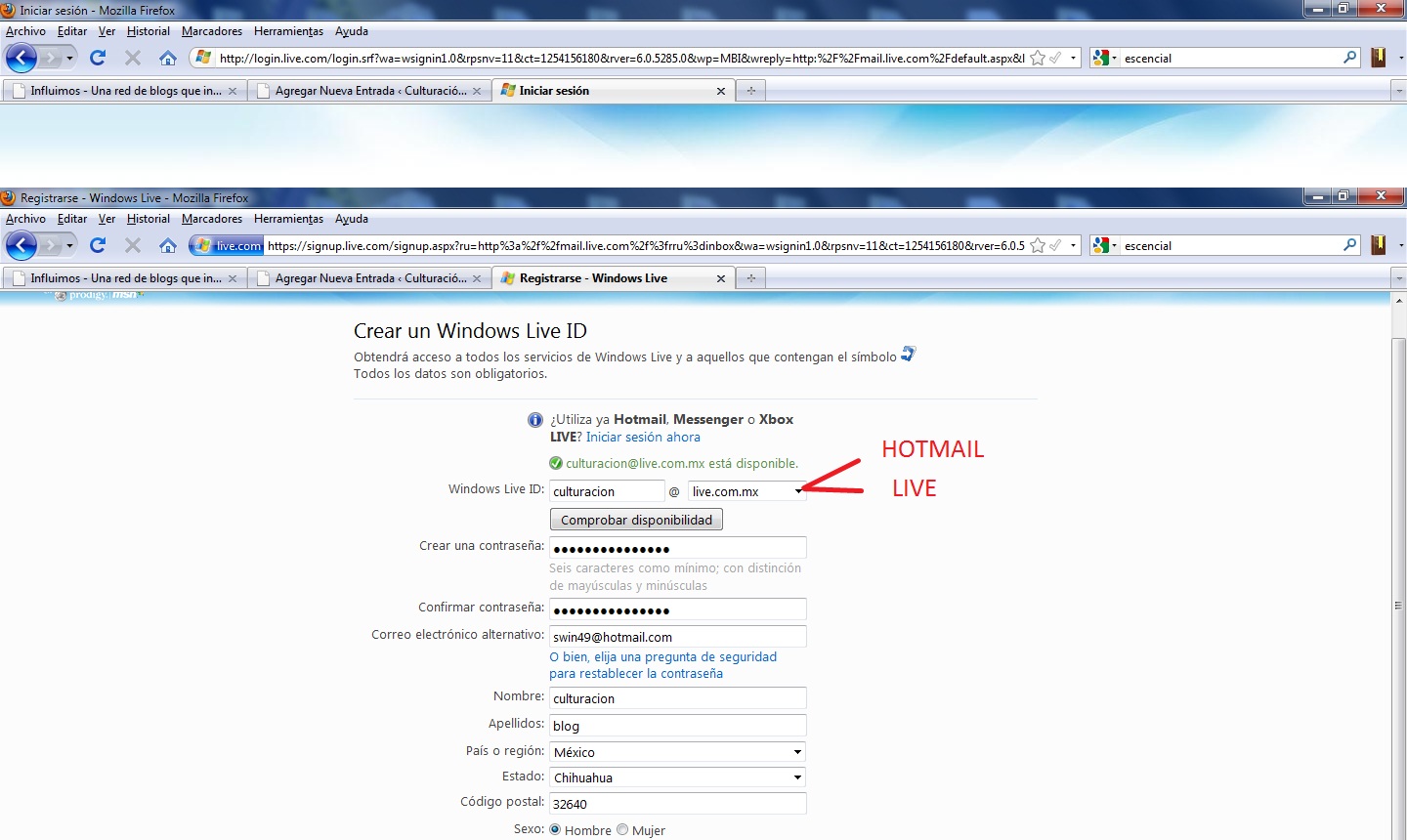The width and height of the screenshot is (1407, 840).
Task: Open Ver menu in Registrarse window
Action: point(107,219)
